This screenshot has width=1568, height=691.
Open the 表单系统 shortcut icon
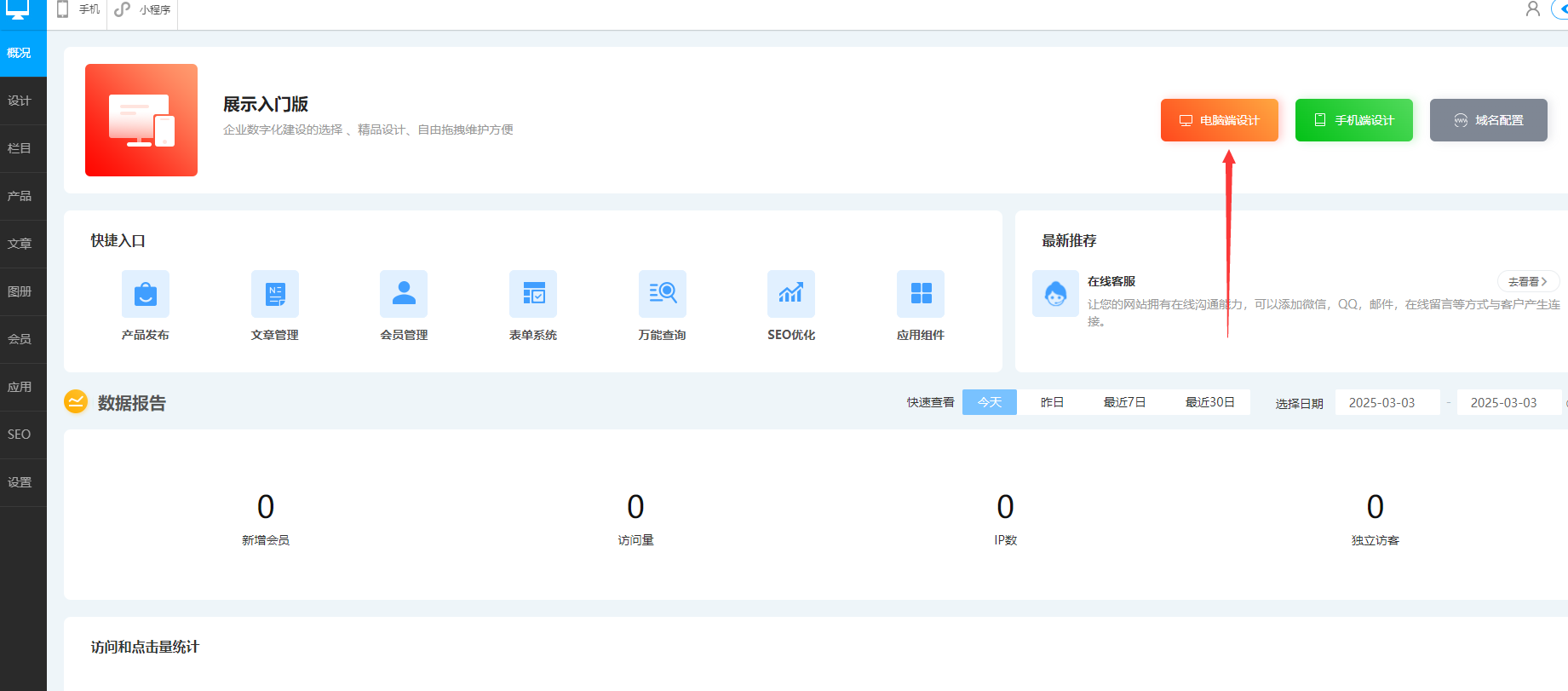click(533, 294)
